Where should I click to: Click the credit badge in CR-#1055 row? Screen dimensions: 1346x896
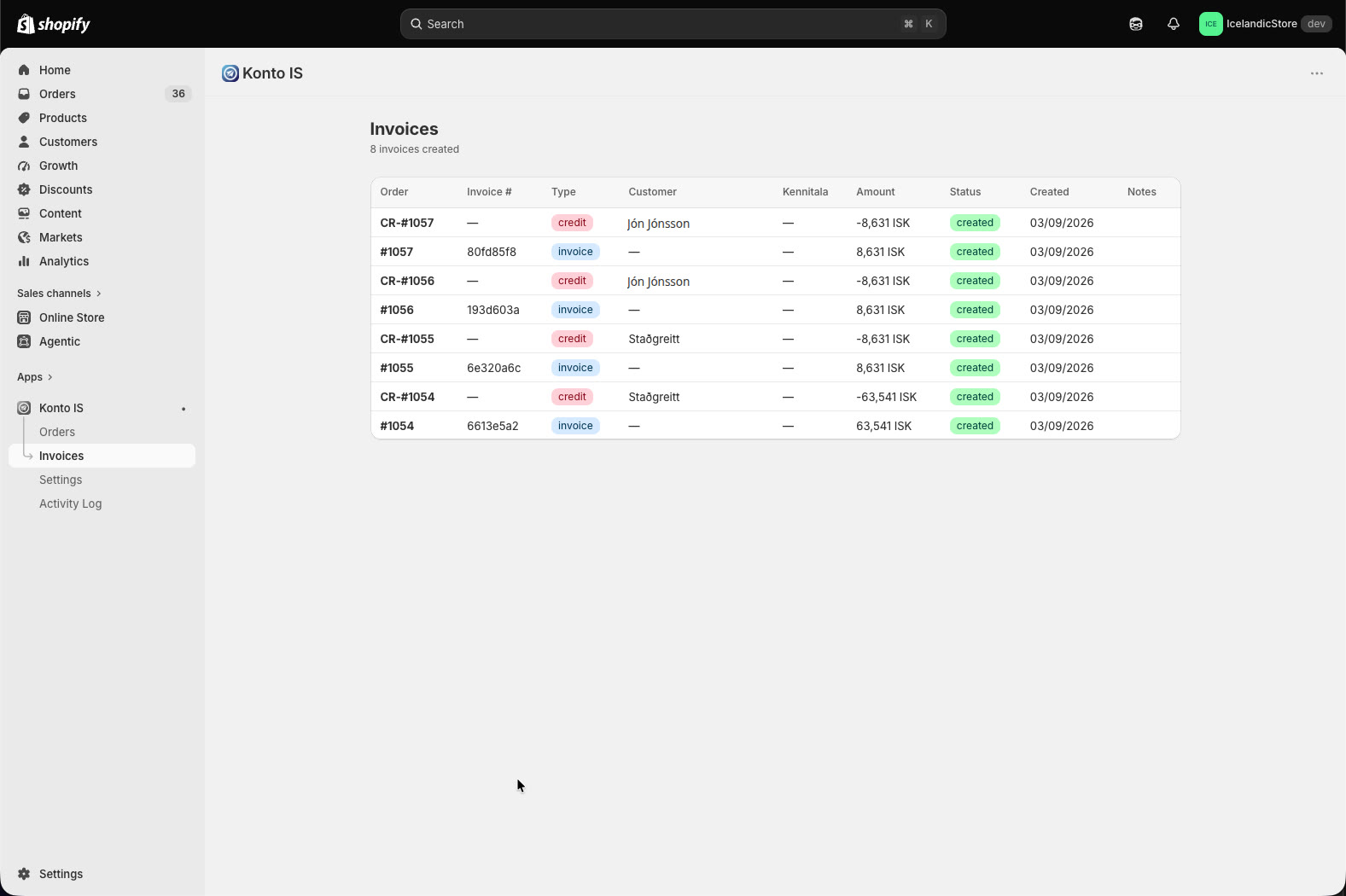point(572,339)
